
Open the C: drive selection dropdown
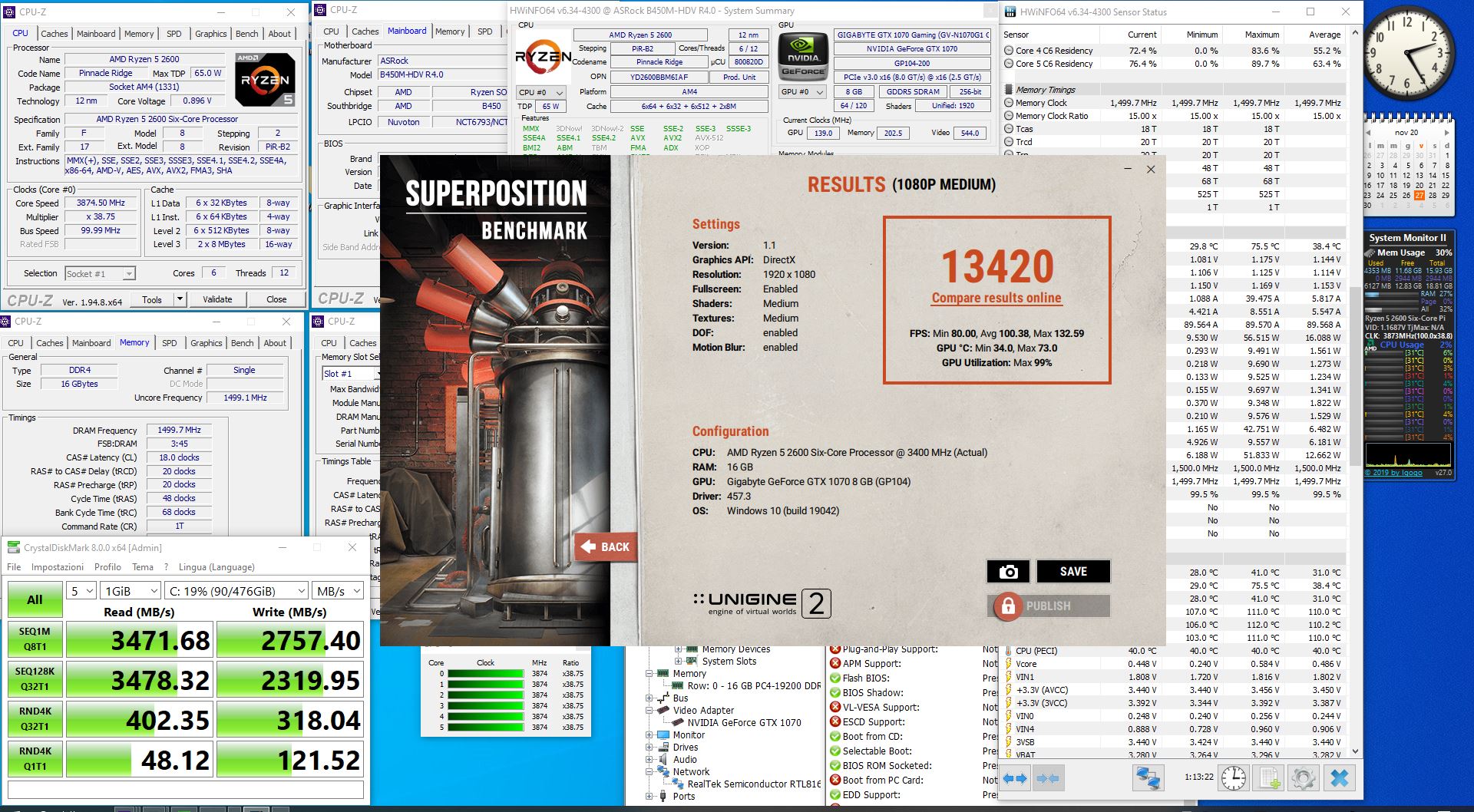click(x=237, y=591)
